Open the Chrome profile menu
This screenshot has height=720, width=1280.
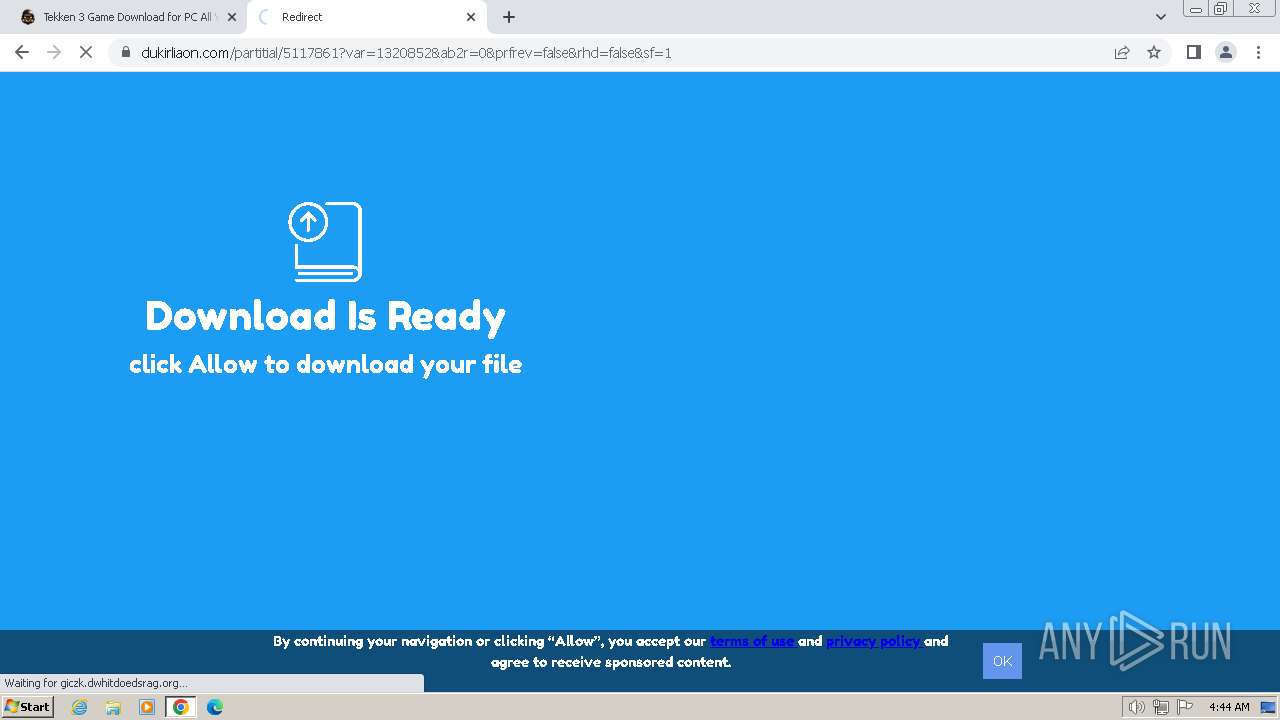1226,52
